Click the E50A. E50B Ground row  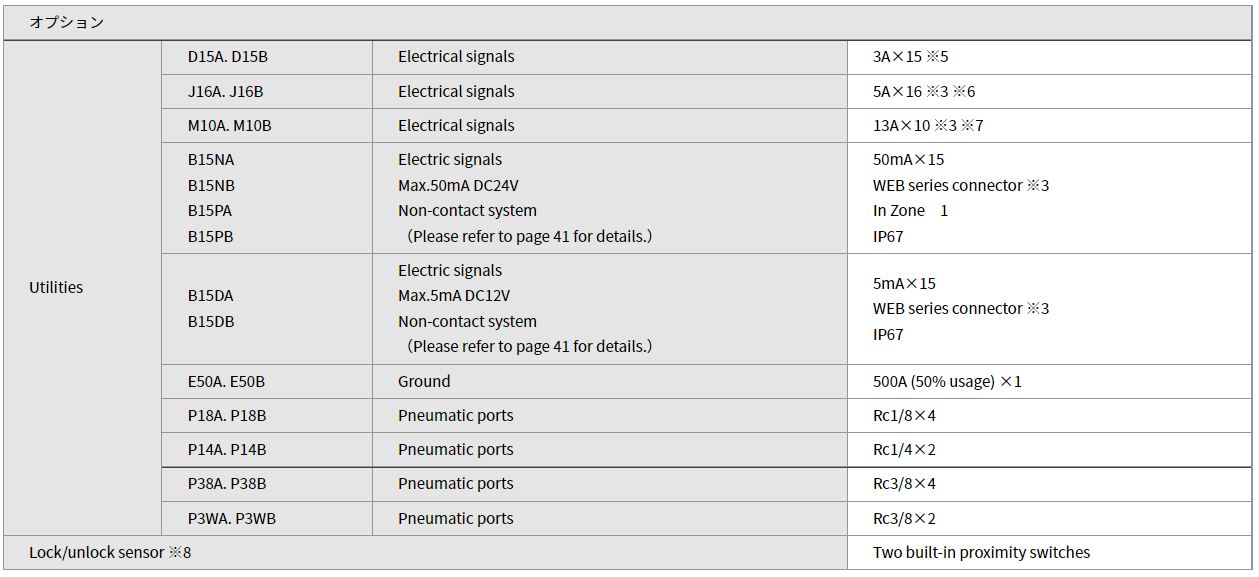(x=706, y=382)
